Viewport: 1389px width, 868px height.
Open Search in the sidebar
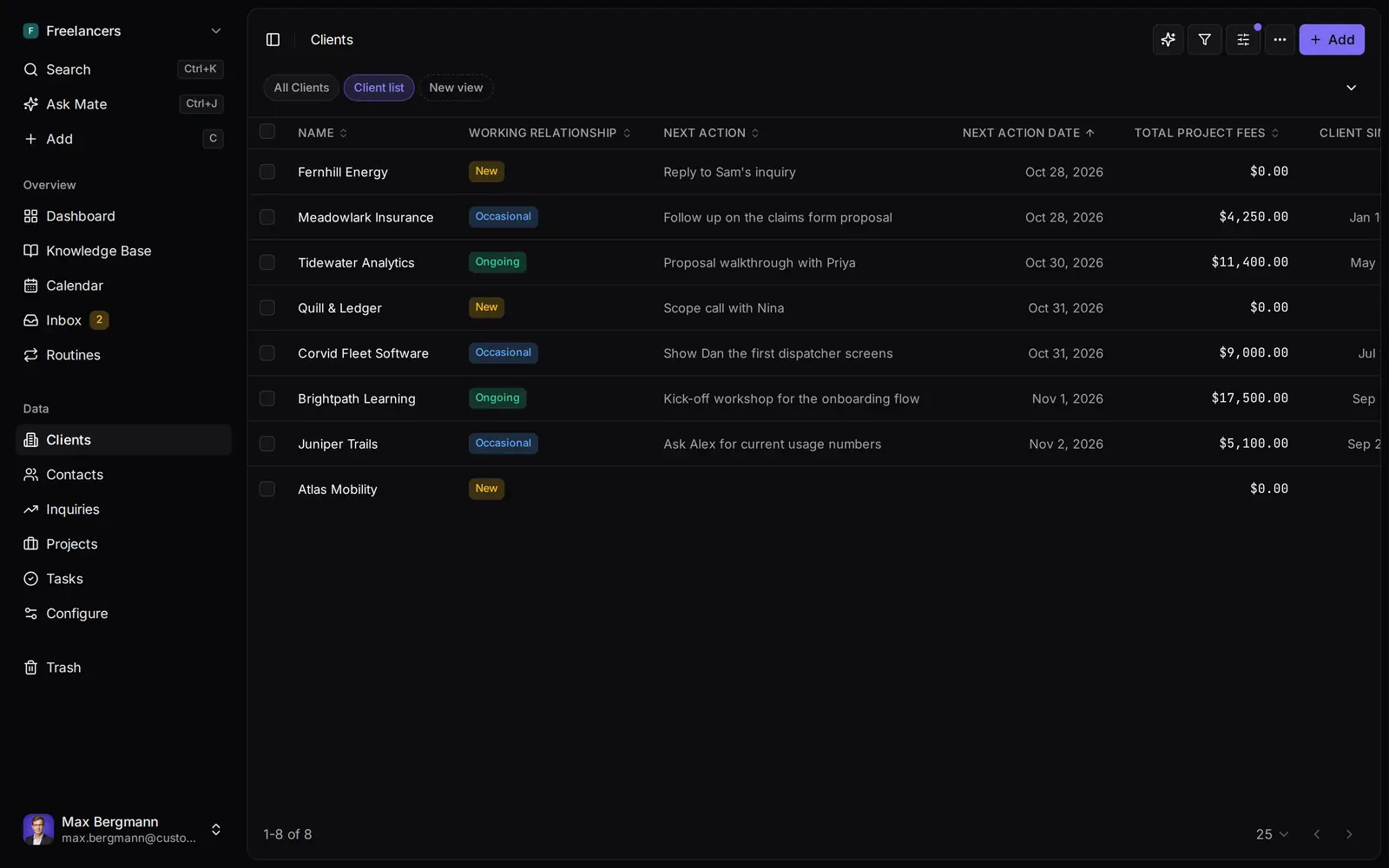point(123,69)
